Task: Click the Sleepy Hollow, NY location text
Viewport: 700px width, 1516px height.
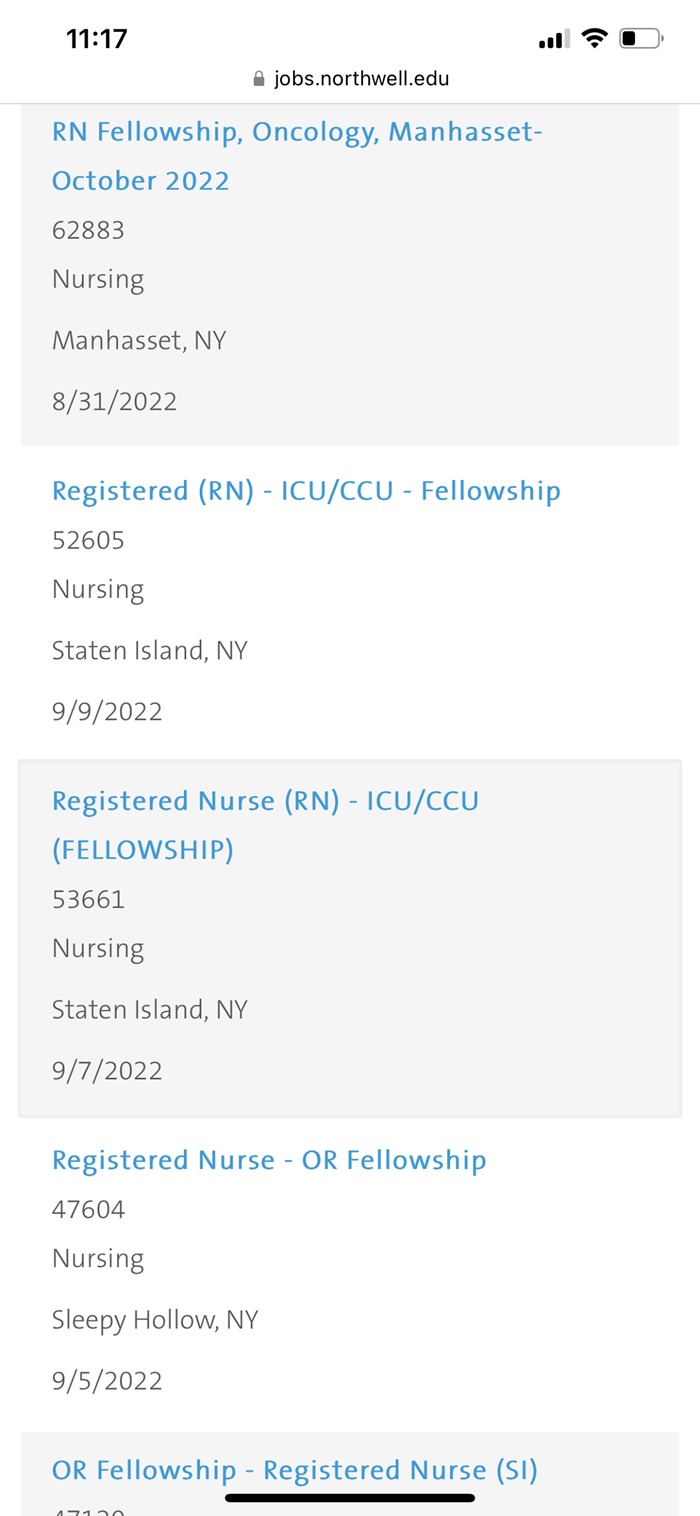Action: [155, 1320]
